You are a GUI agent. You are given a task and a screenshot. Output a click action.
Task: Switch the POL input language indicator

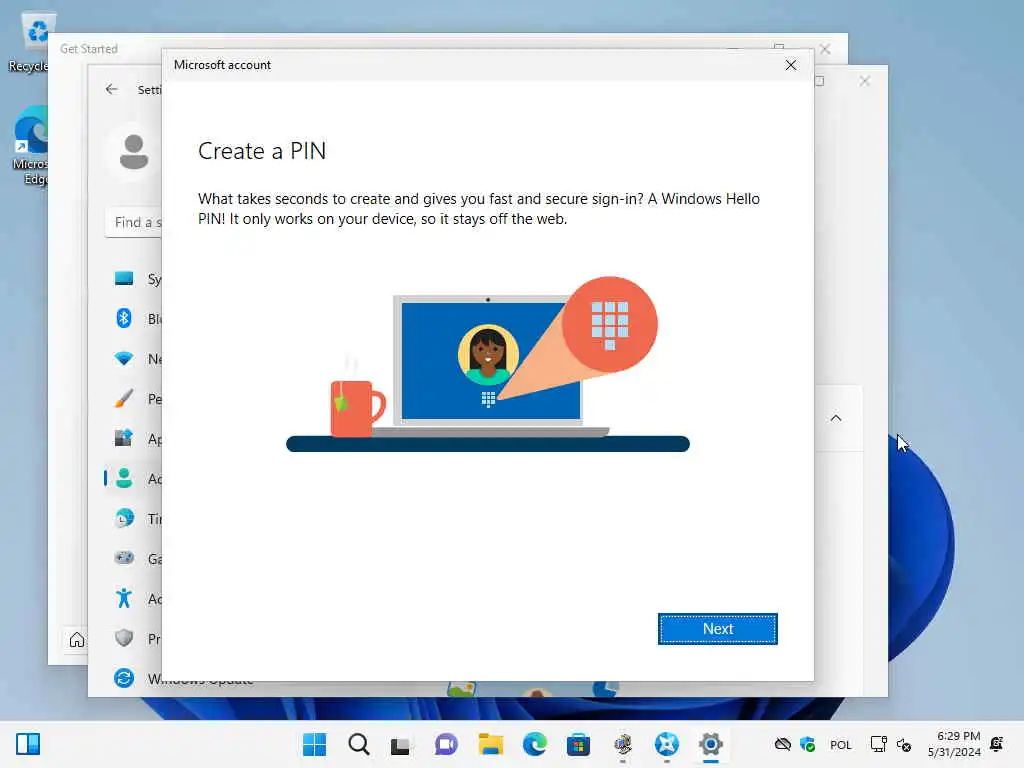(x=840, y=744)
